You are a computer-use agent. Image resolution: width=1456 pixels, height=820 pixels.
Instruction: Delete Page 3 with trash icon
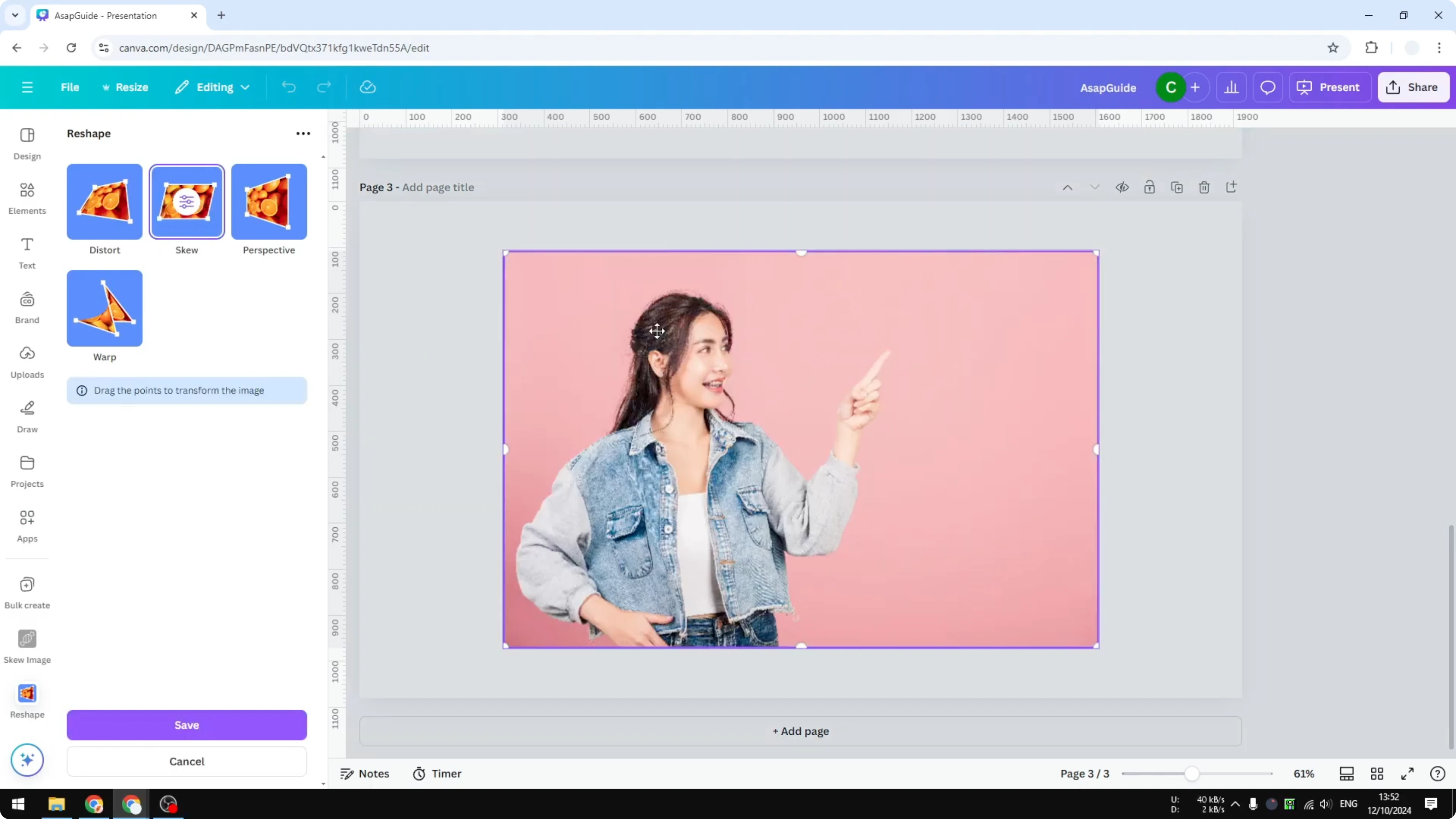point(1204,187)
